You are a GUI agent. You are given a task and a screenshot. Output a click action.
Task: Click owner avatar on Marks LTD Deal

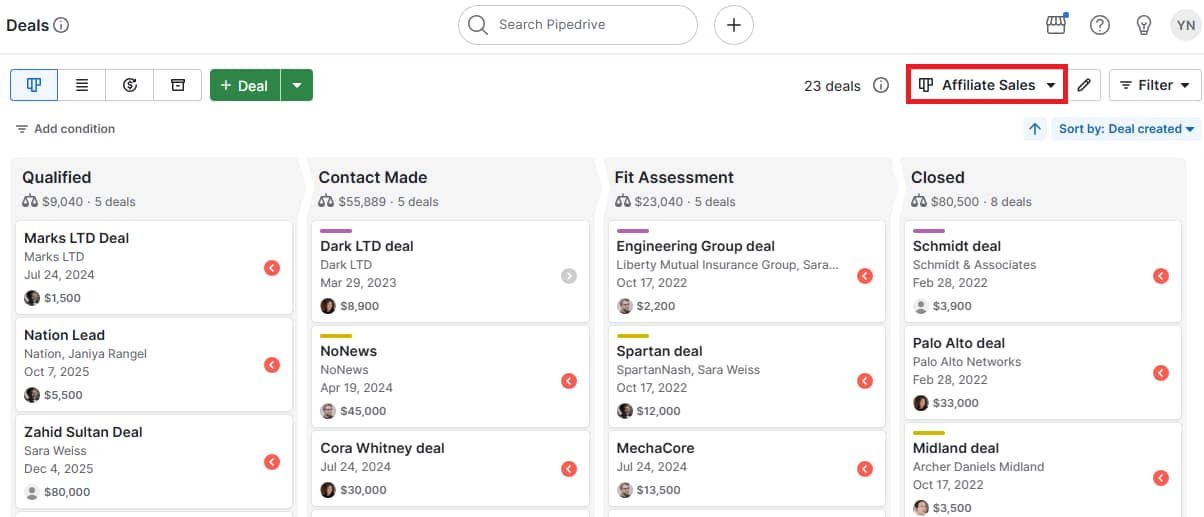tap(32, 297)
